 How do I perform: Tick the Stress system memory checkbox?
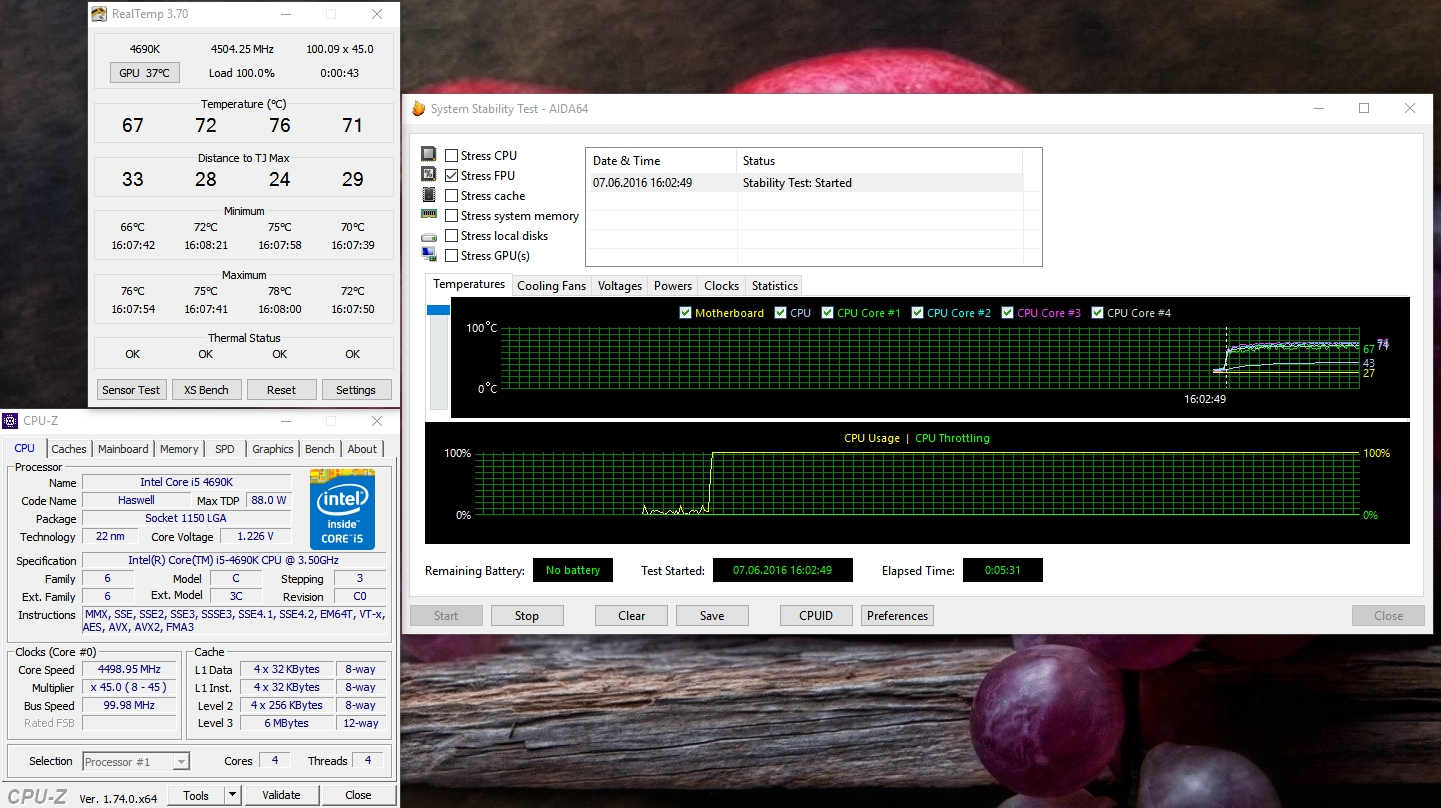coord(452,215)
